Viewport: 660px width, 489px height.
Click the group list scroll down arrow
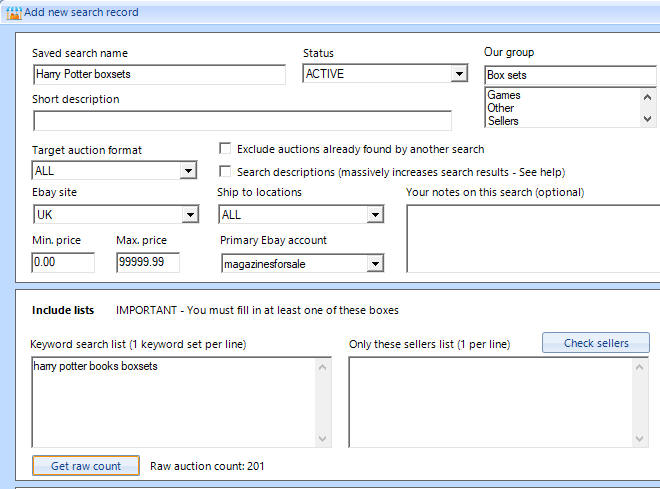[x=647, y=119]
